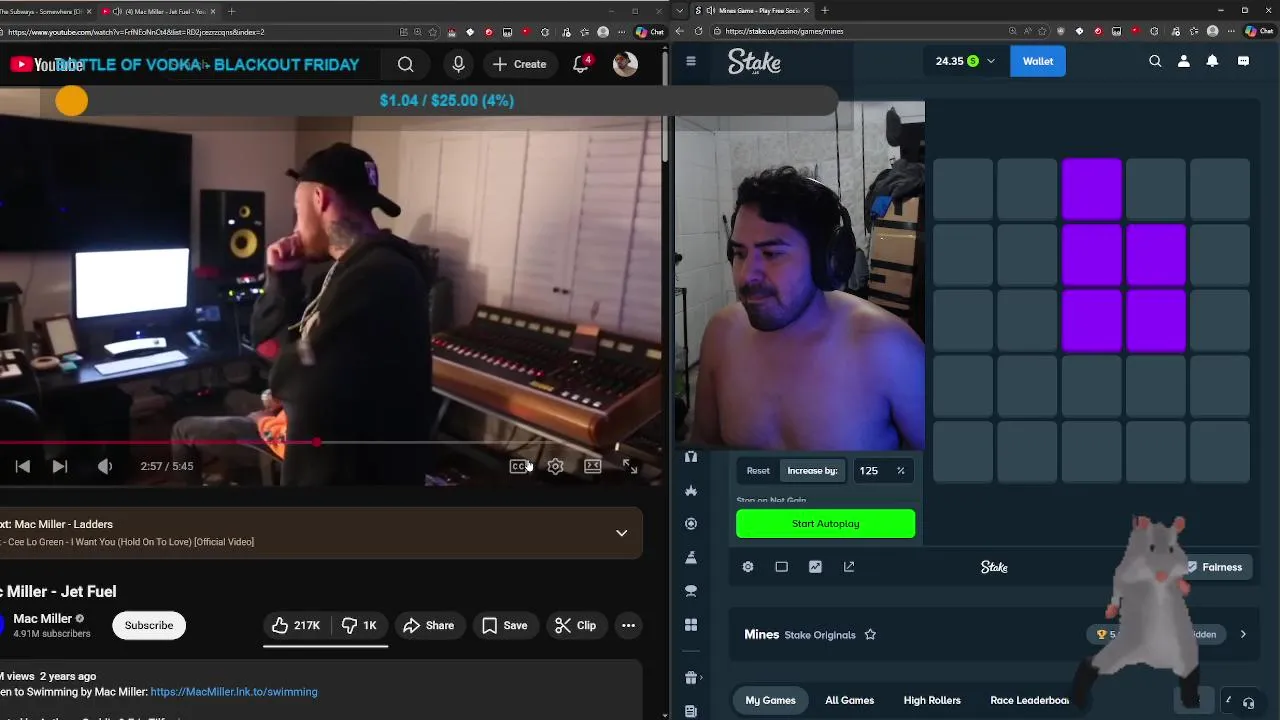The width and height of the screenshot is (1280, 720).
Task: Click the revealed purple tile in Mines top row
Action: 1091,188
